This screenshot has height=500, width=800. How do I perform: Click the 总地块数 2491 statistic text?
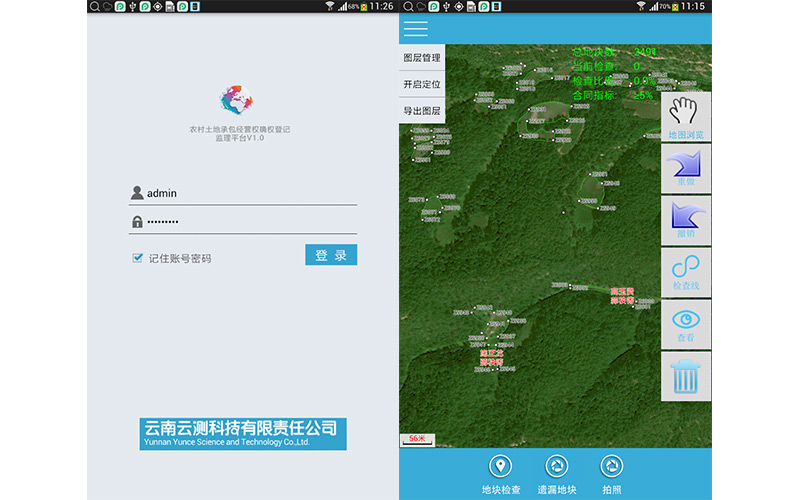614,52
